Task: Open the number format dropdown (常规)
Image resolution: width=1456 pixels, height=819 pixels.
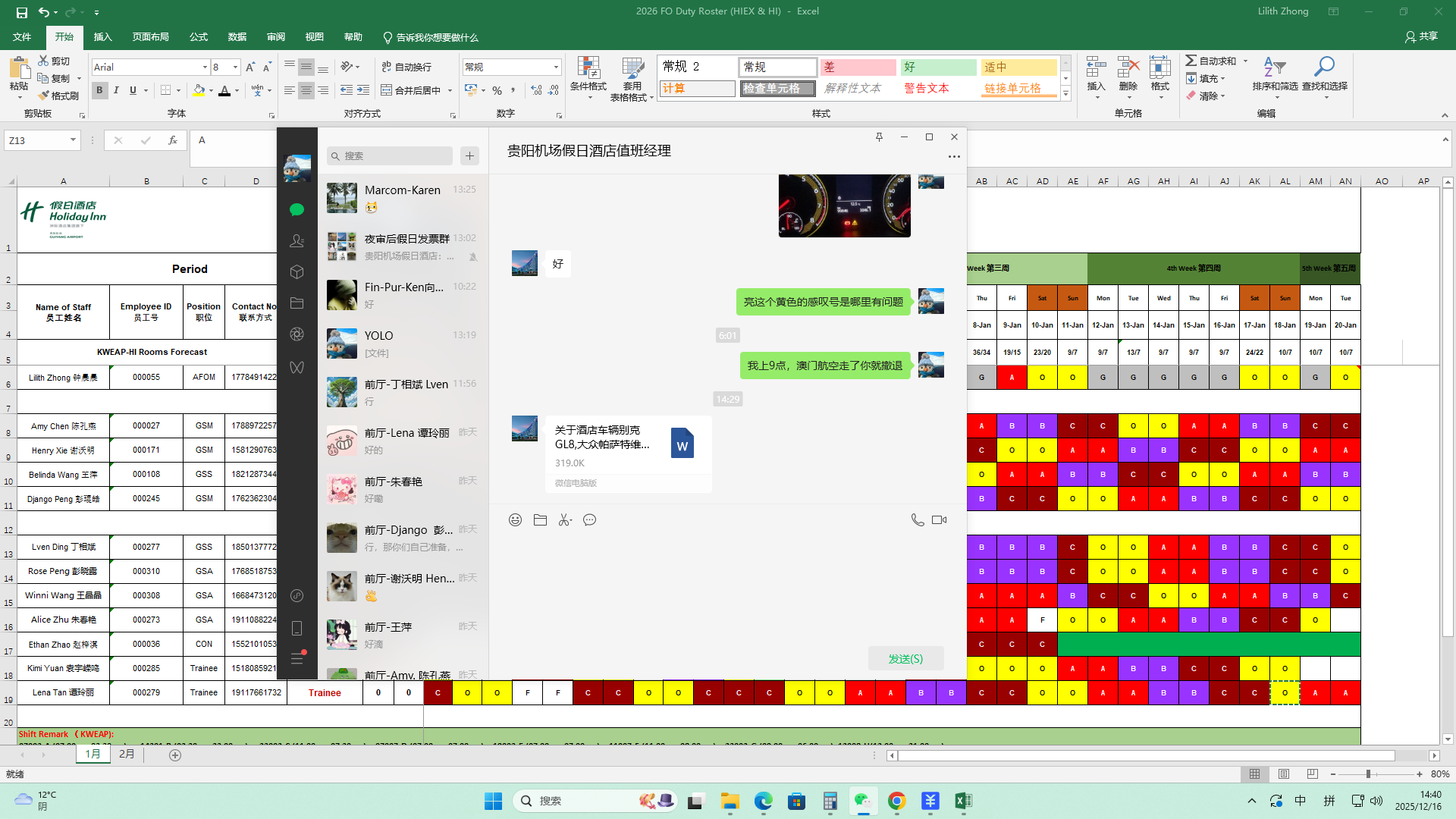Action: (x=556, y=67)
